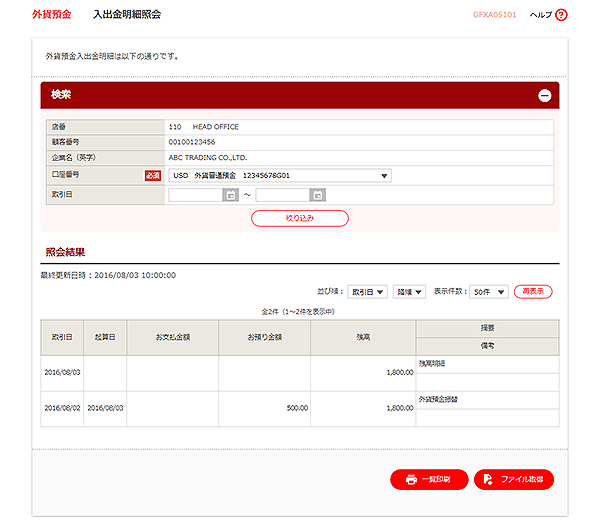Screen dimensions: 600x532
Task: Click the 2016/08/02 transaction date cell
Action: [62, 408]
